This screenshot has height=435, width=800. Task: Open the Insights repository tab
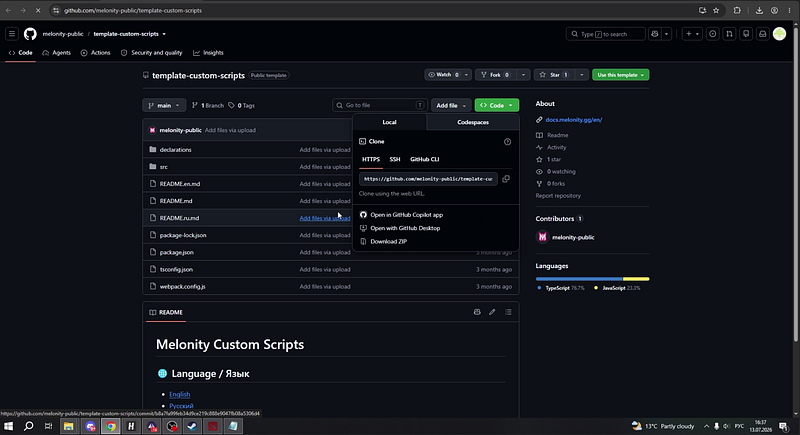click(208, 53)
